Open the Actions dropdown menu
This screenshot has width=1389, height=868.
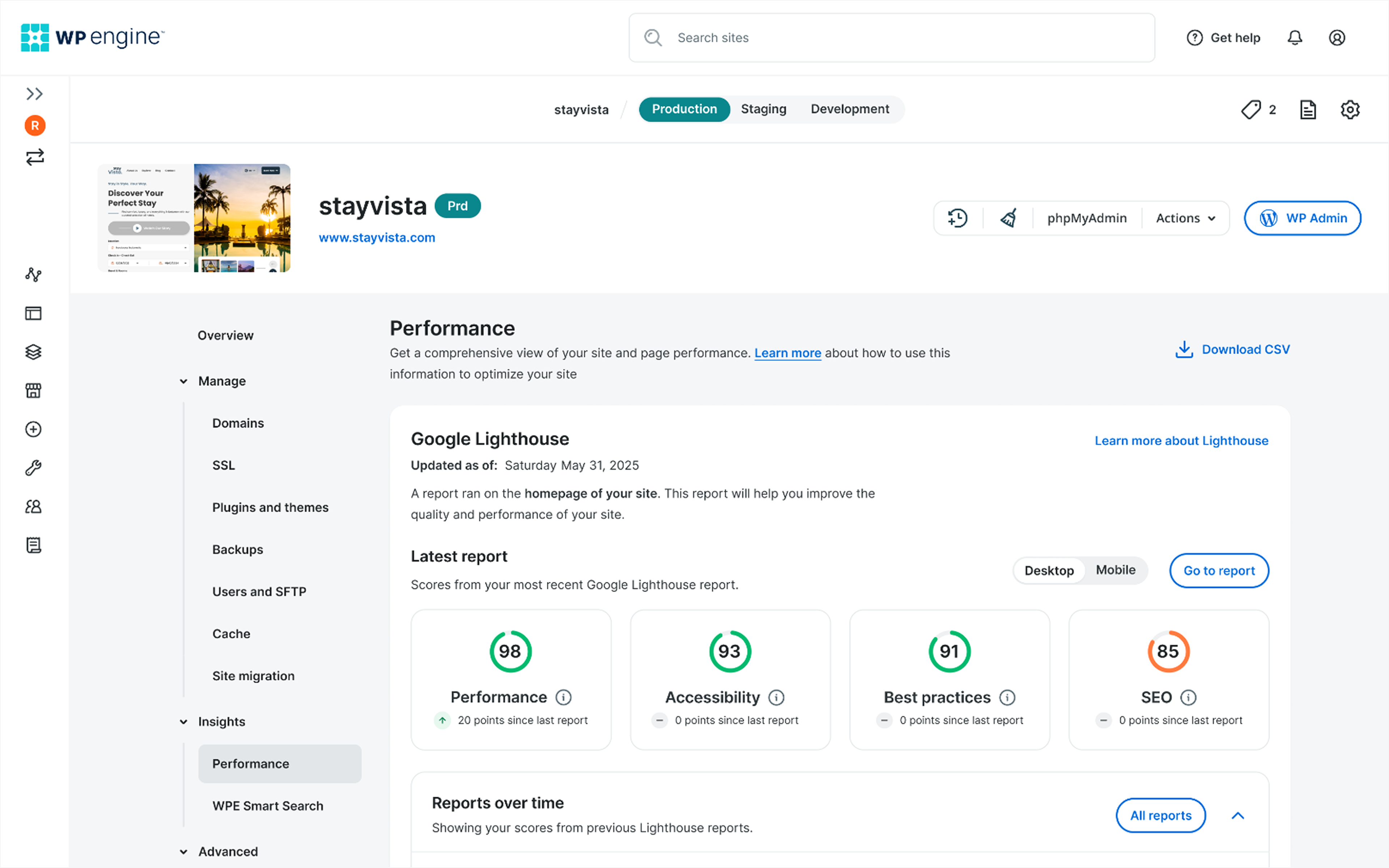(x=1185, y=218)
